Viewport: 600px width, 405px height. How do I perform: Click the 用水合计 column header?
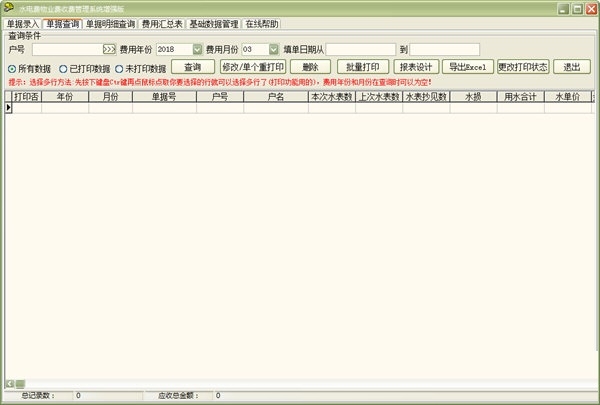(x=520, y=96)
